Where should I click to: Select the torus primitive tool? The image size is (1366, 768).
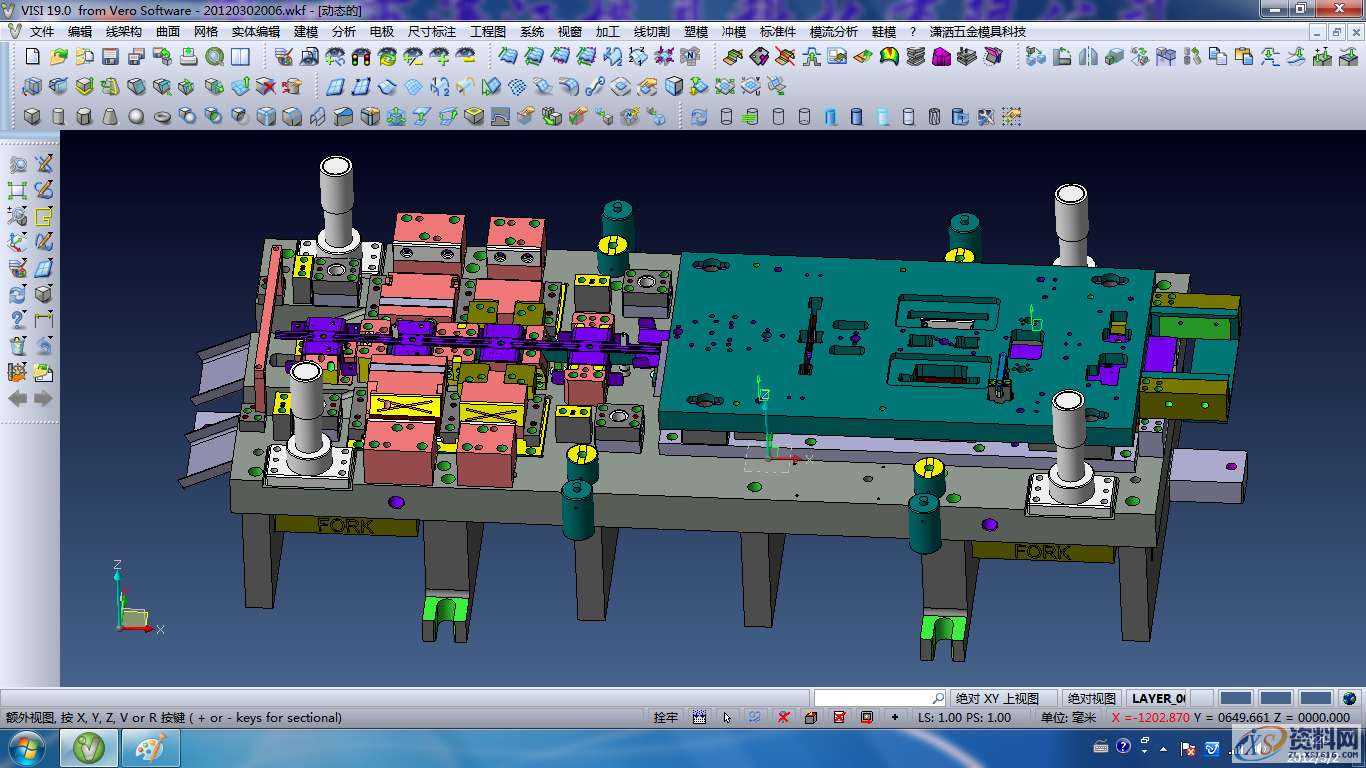162,117
